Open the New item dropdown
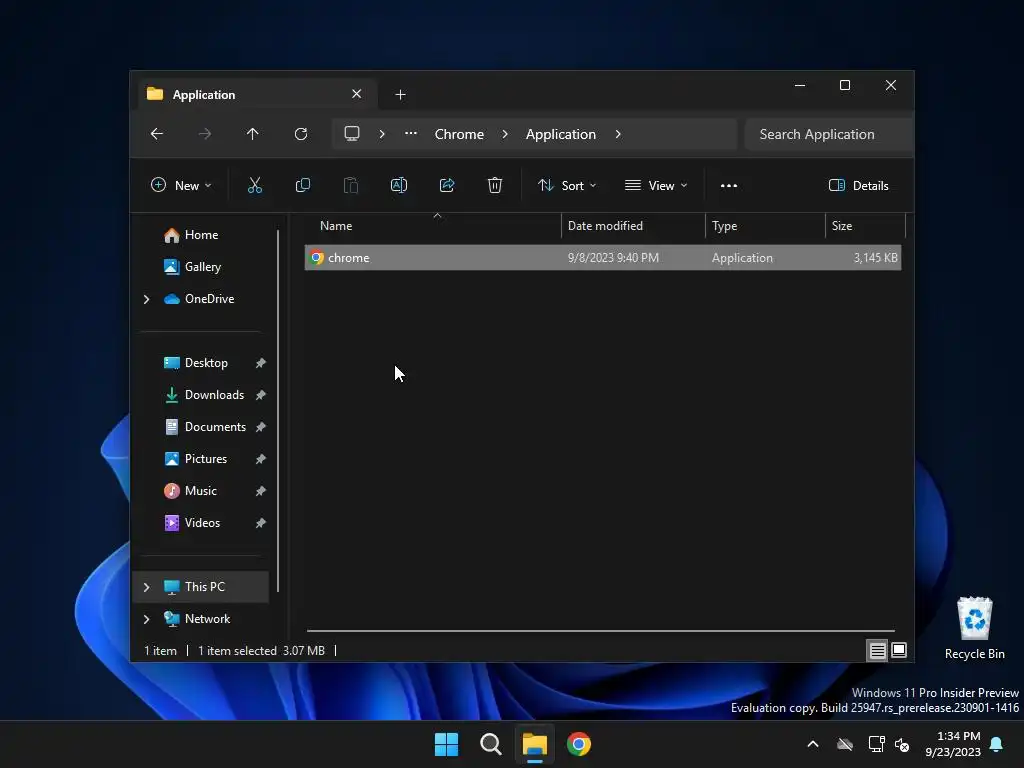1024x768 pixels. coord(181,185)
